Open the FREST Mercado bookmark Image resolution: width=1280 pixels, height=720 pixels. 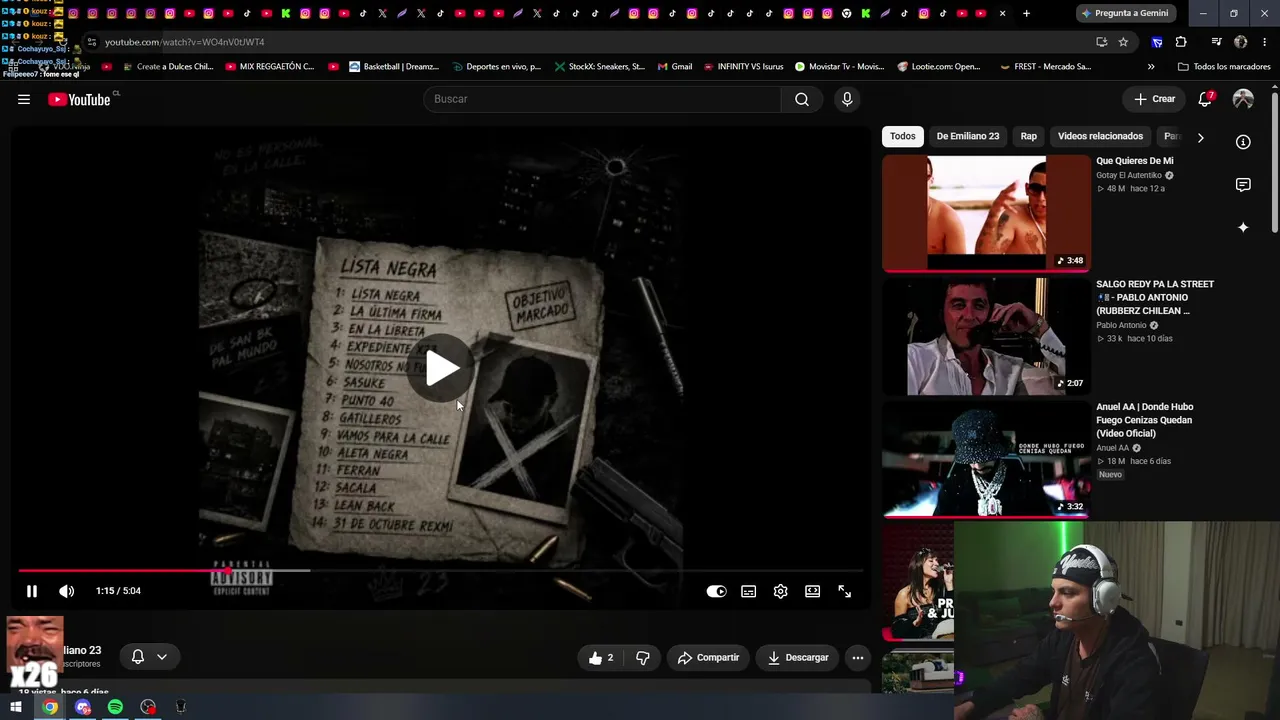1045,67
